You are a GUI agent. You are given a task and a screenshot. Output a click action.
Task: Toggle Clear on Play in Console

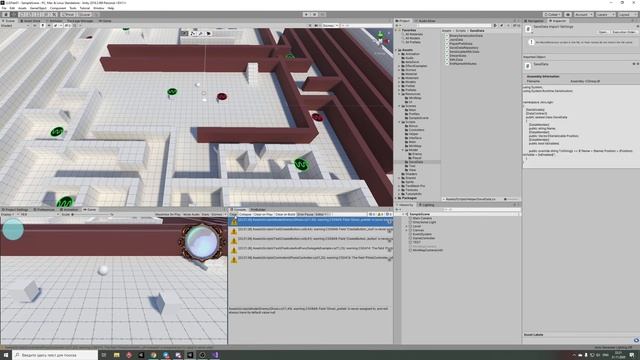click(263, 214)
